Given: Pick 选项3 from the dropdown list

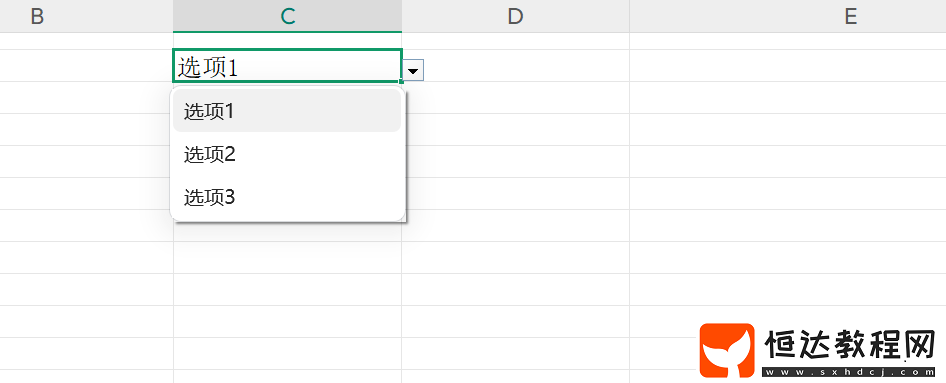Looking at the screenshot, I should pyautogui.click(x=287, y=197).
